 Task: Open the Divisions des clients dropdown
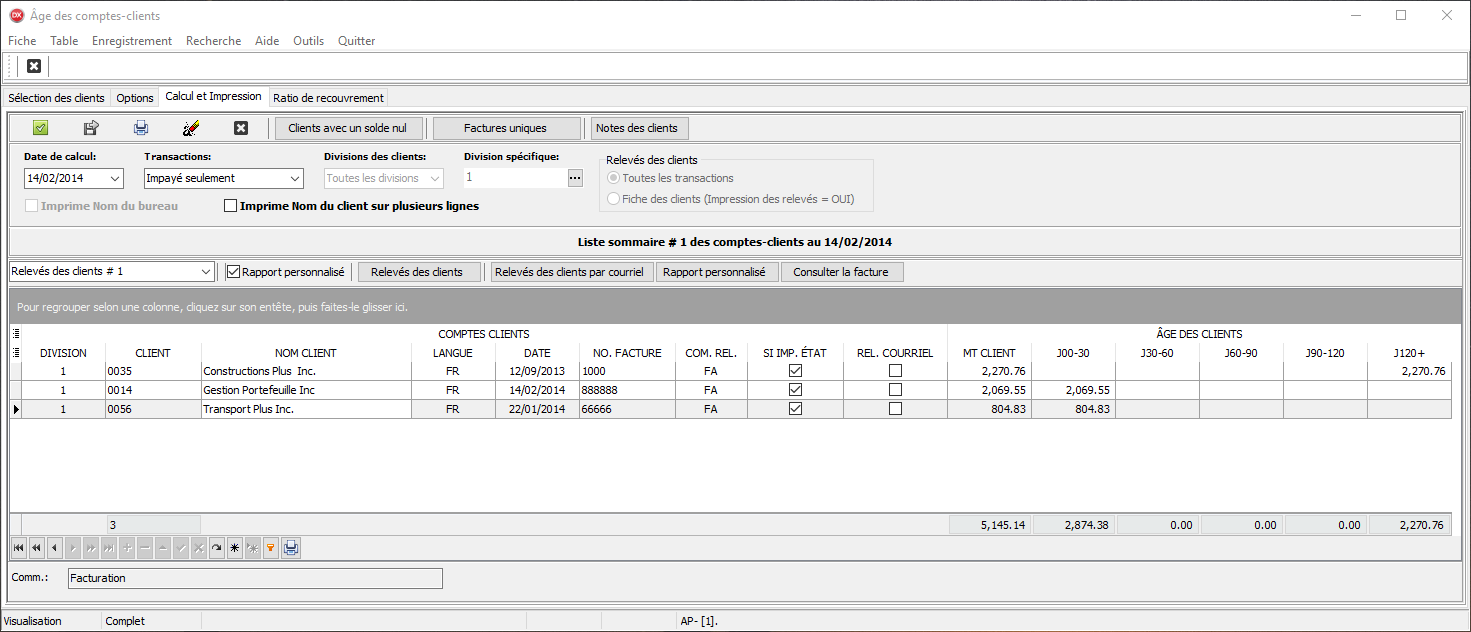click(434, 178)
